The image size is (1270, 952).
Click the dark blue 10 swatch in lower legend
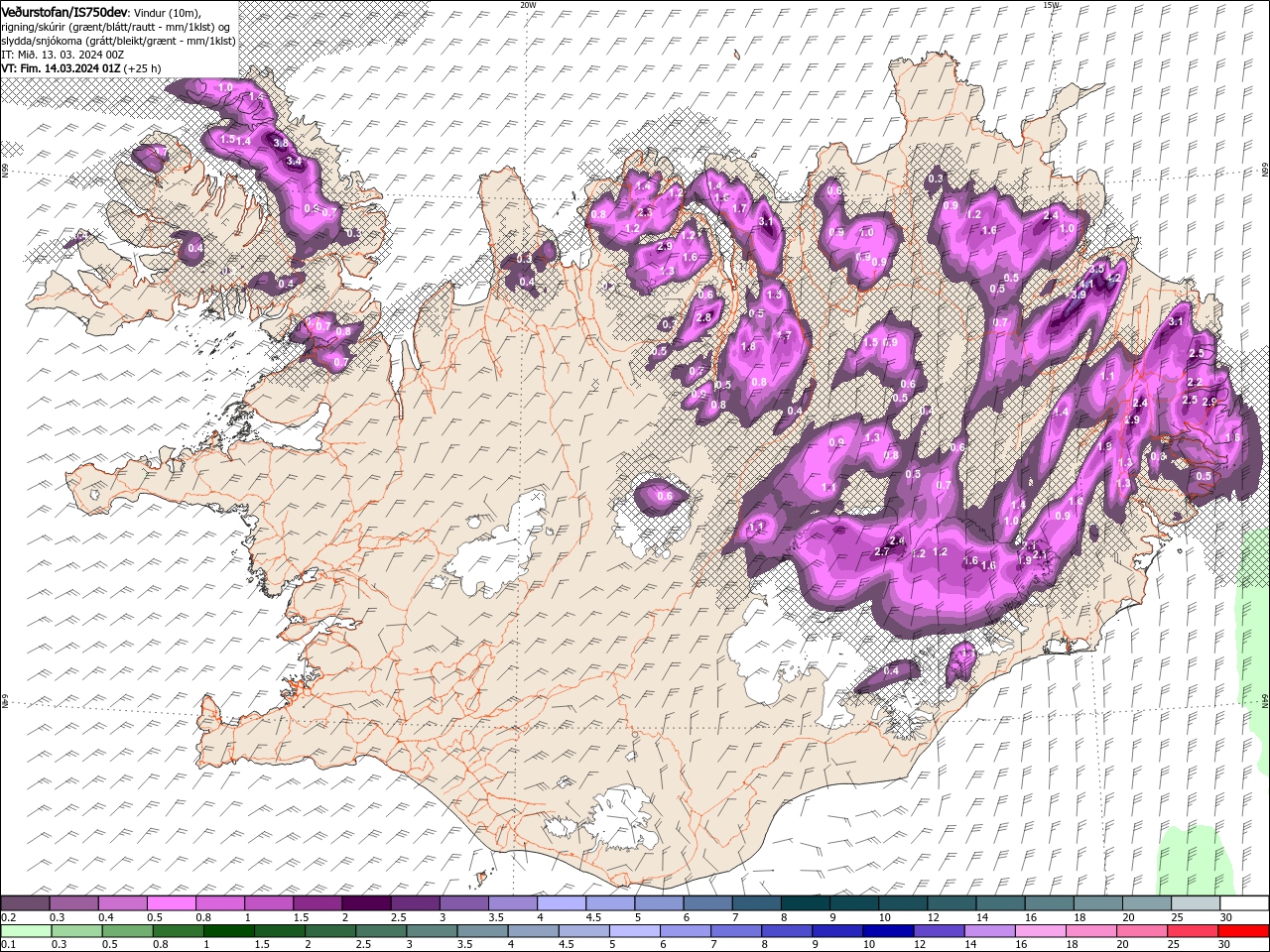pos(888,931)
